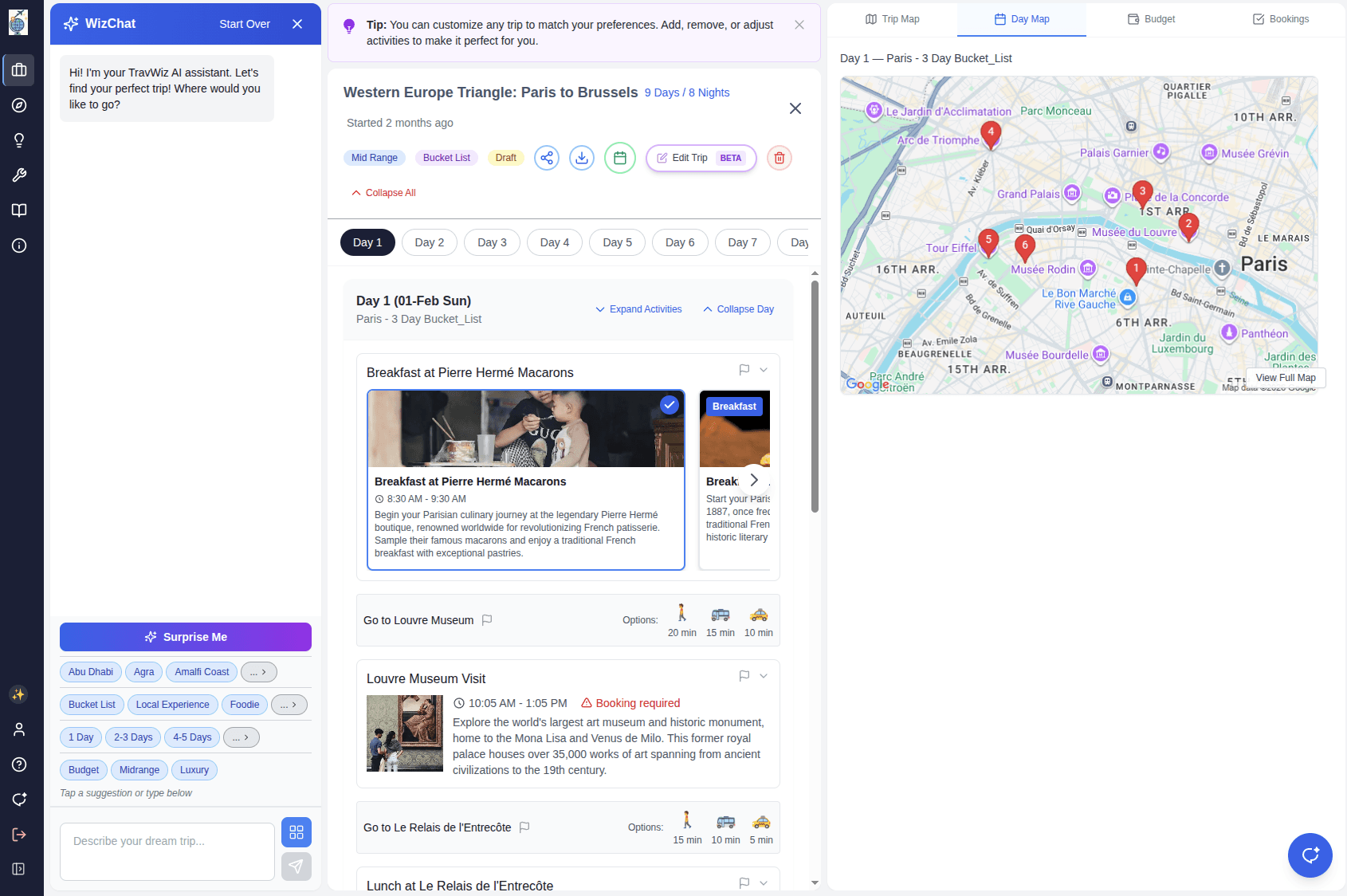Screen dimensions: 1347x896
Task: Download the itinerary via download icon
Action: 582,158
